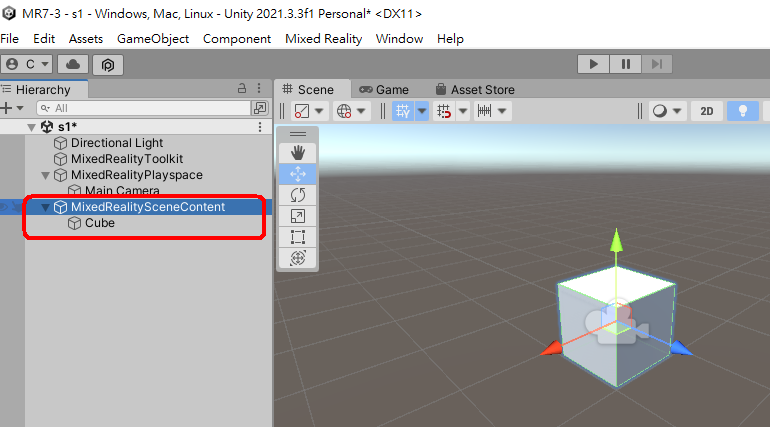Open the Help menu
This screenshot has height=427, width=770.
point(450,39)
